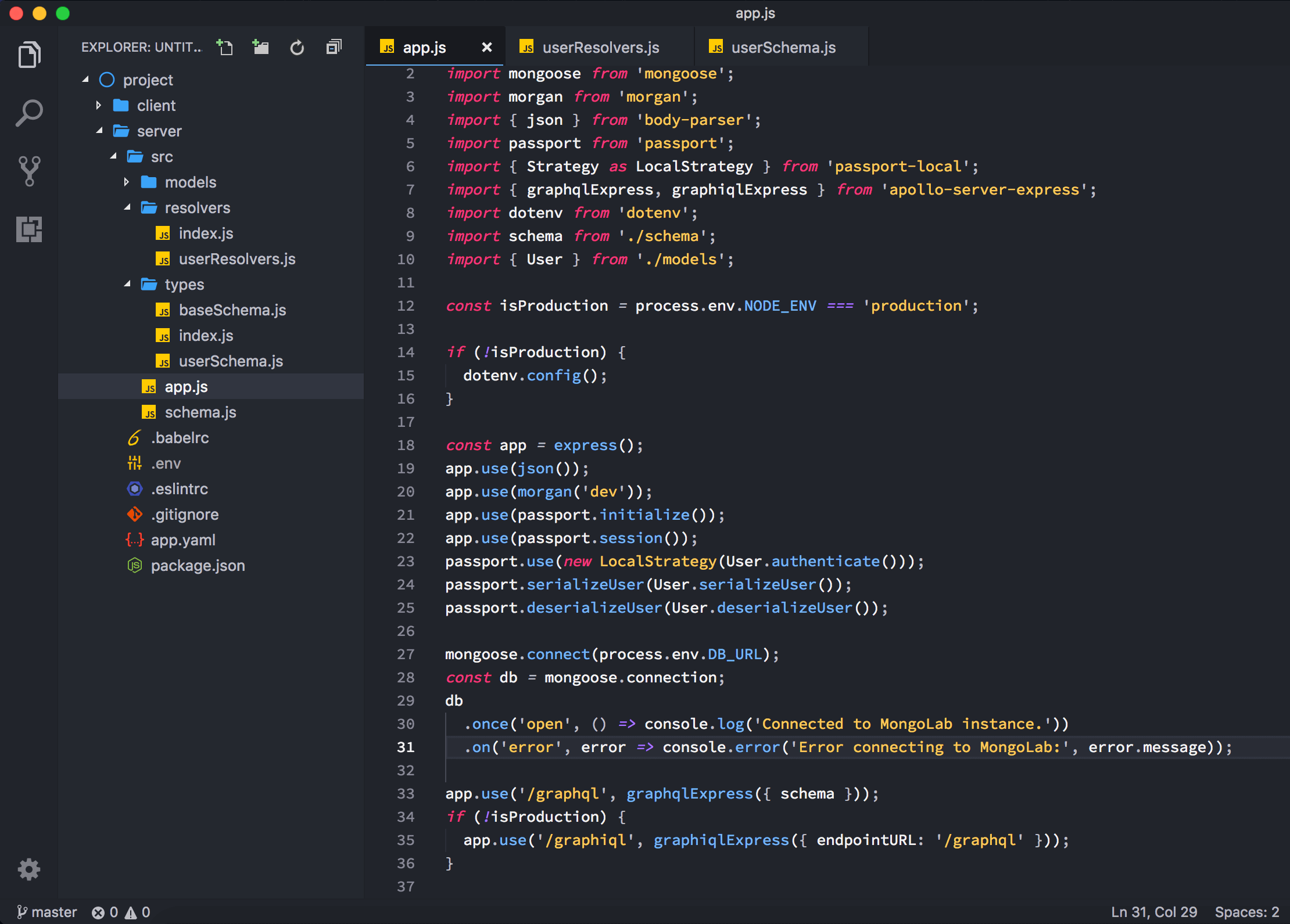
Task: Click the master branch status item
Action: pos(48,912)
